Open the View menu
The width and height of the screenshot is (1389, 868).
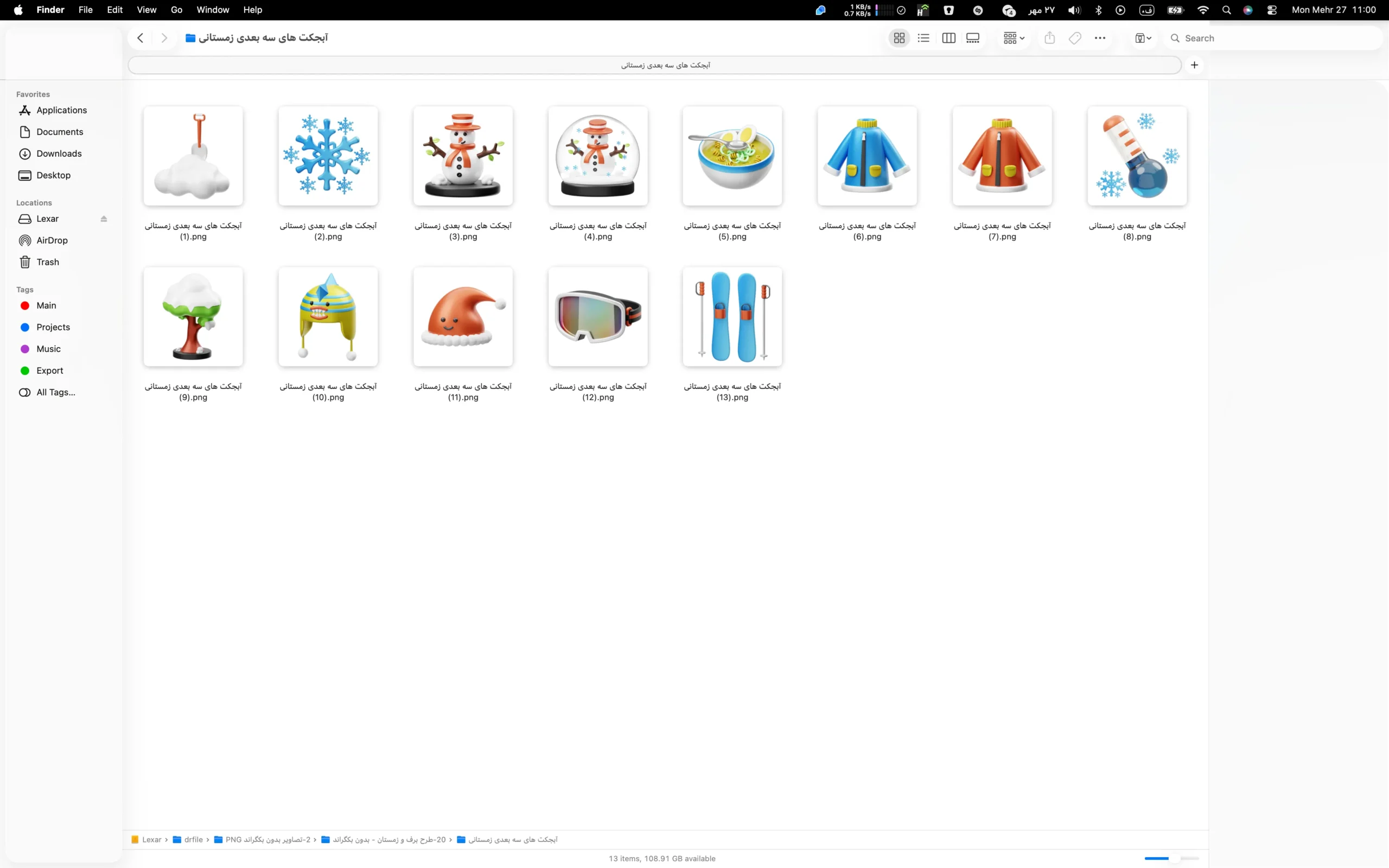point(146,10)
